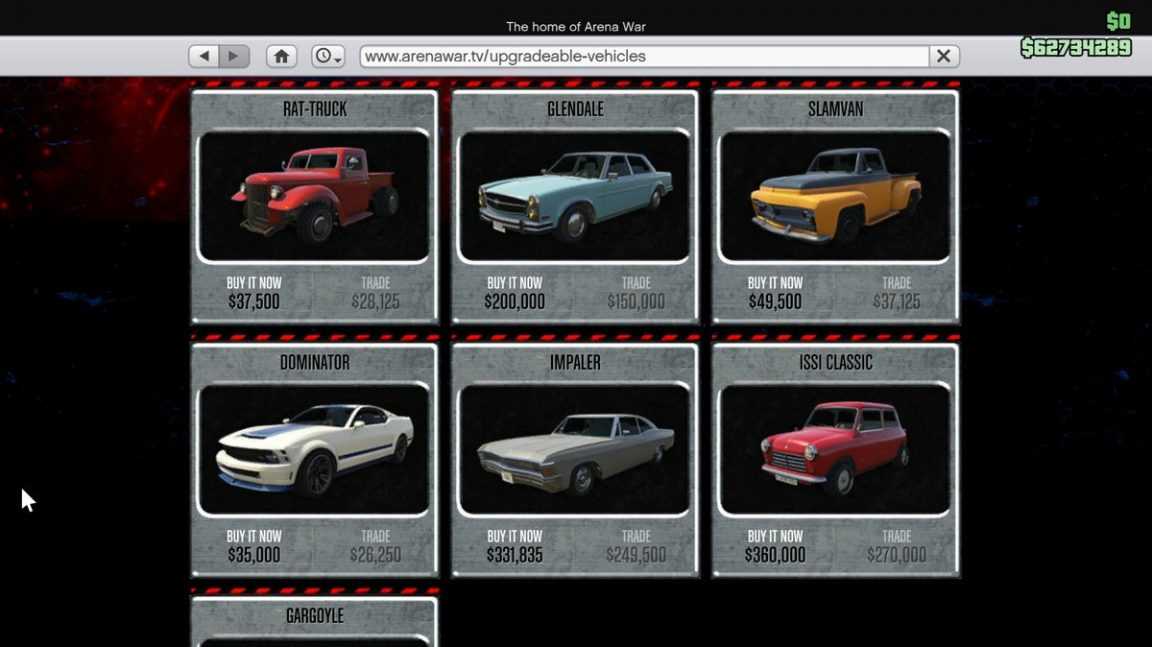Close the in-game browser with X
This screenshot has height=647, width=1152.
point(943,56)
